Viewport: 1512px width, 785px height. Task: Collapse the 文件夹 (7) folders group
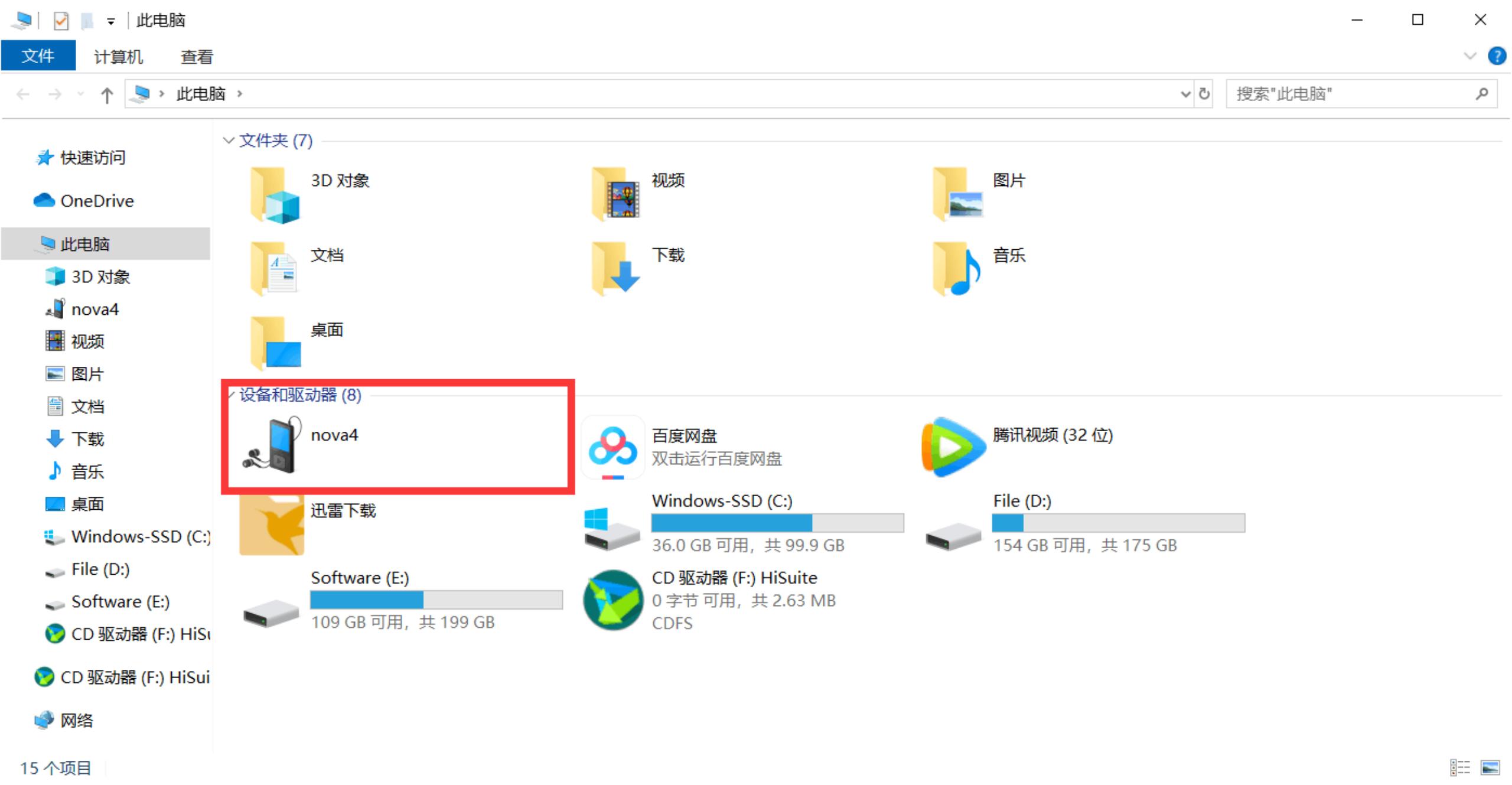pyautogui.click(x=228, y=141)
